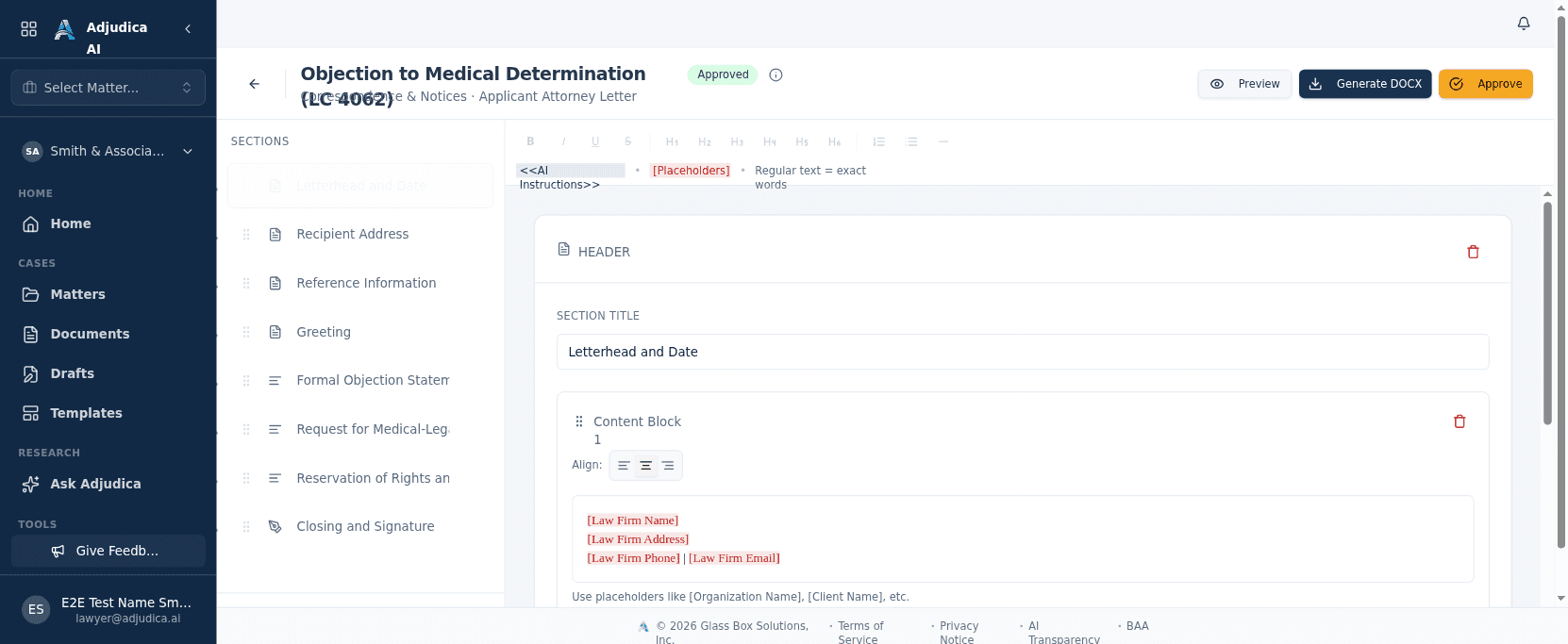Align content block text right
1568x644 pixels.
click(668, 466)
